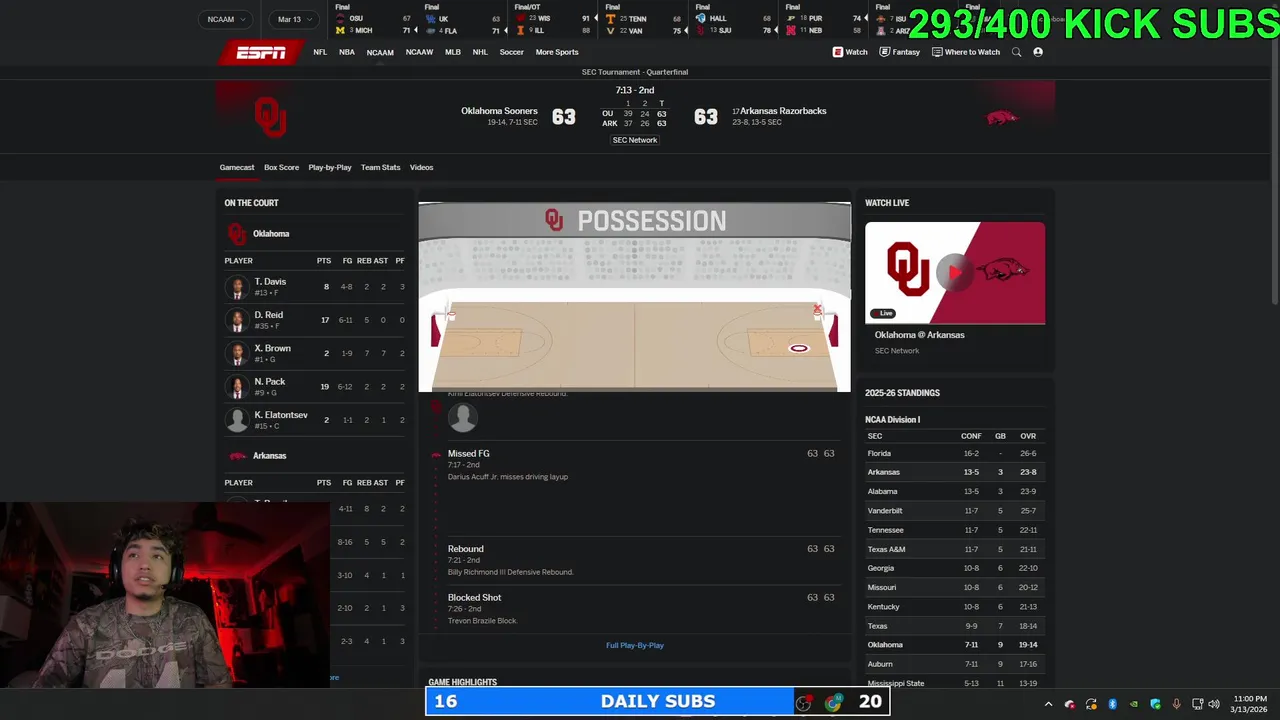This screenshot has height=720, width=1280.
Task: Open the Watch button in ESPN header
Action: coord(850,52)
